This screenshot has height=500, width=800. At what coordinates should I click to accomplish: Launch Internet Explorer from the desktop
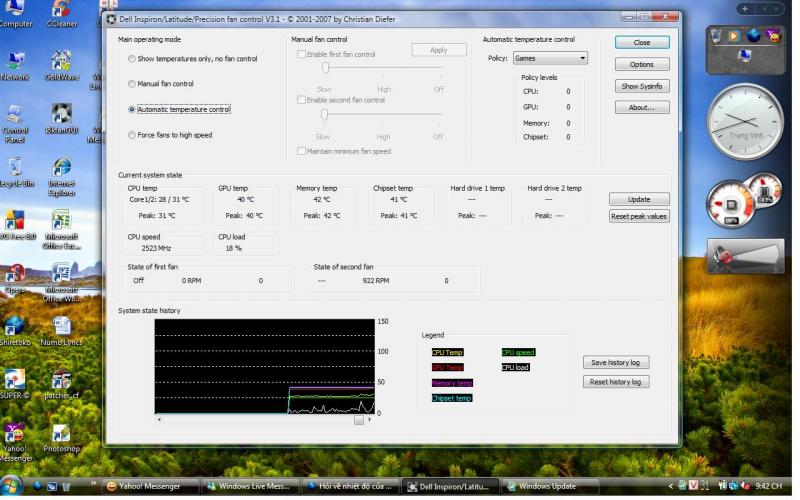(61, 167)
